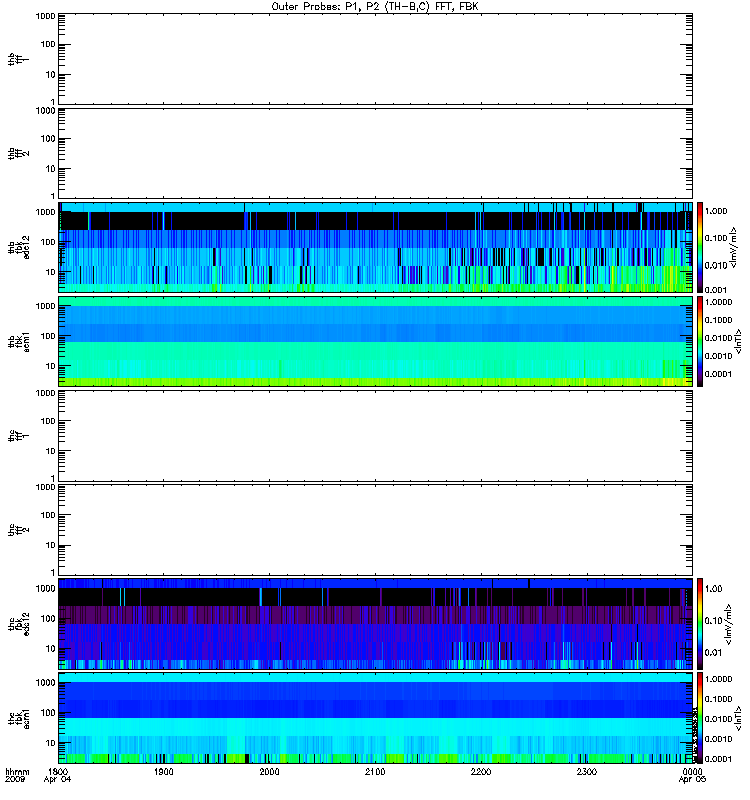Click the '<|nT|>' unit label beside thb scm1 bar
Screen dimensions: 750x800
[738, 341]
